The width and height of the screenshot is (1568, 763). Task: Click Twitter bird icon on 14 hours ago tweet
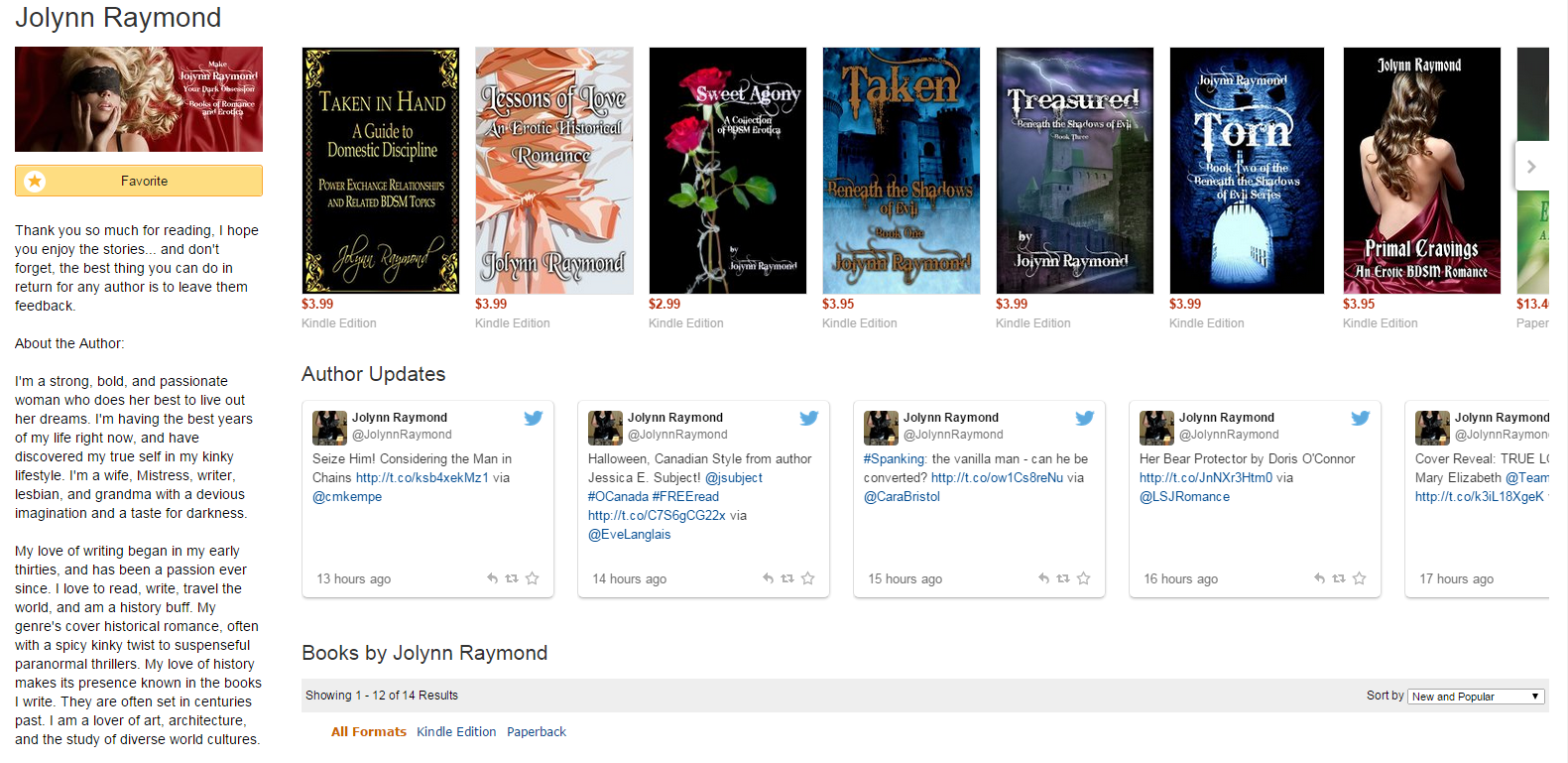[x=809, y=418]
